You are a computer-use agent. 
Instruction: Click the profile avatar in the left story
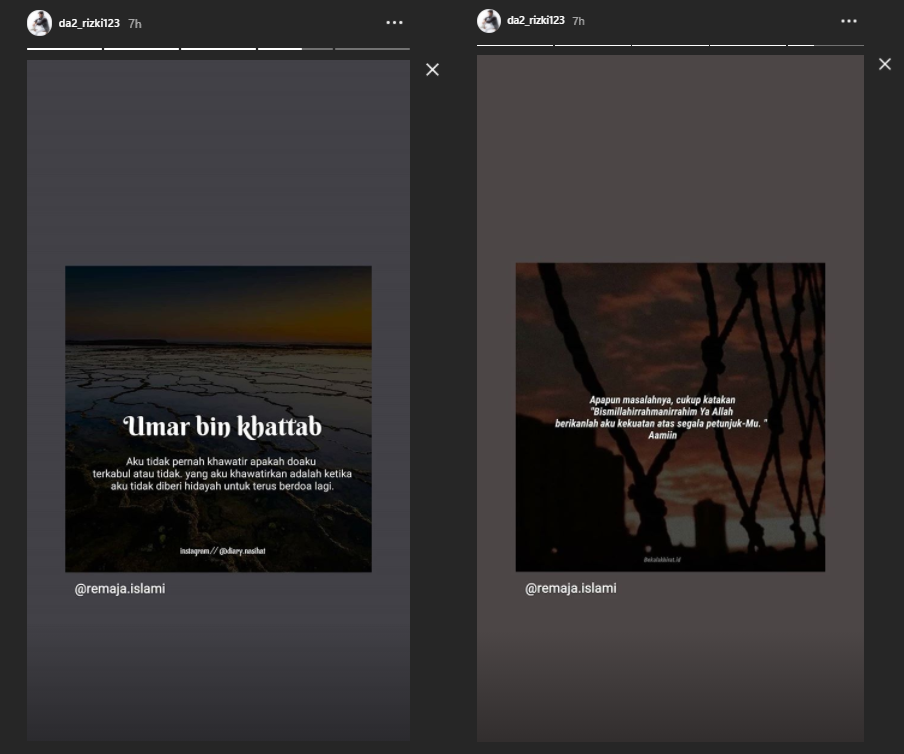pos(39,23)
